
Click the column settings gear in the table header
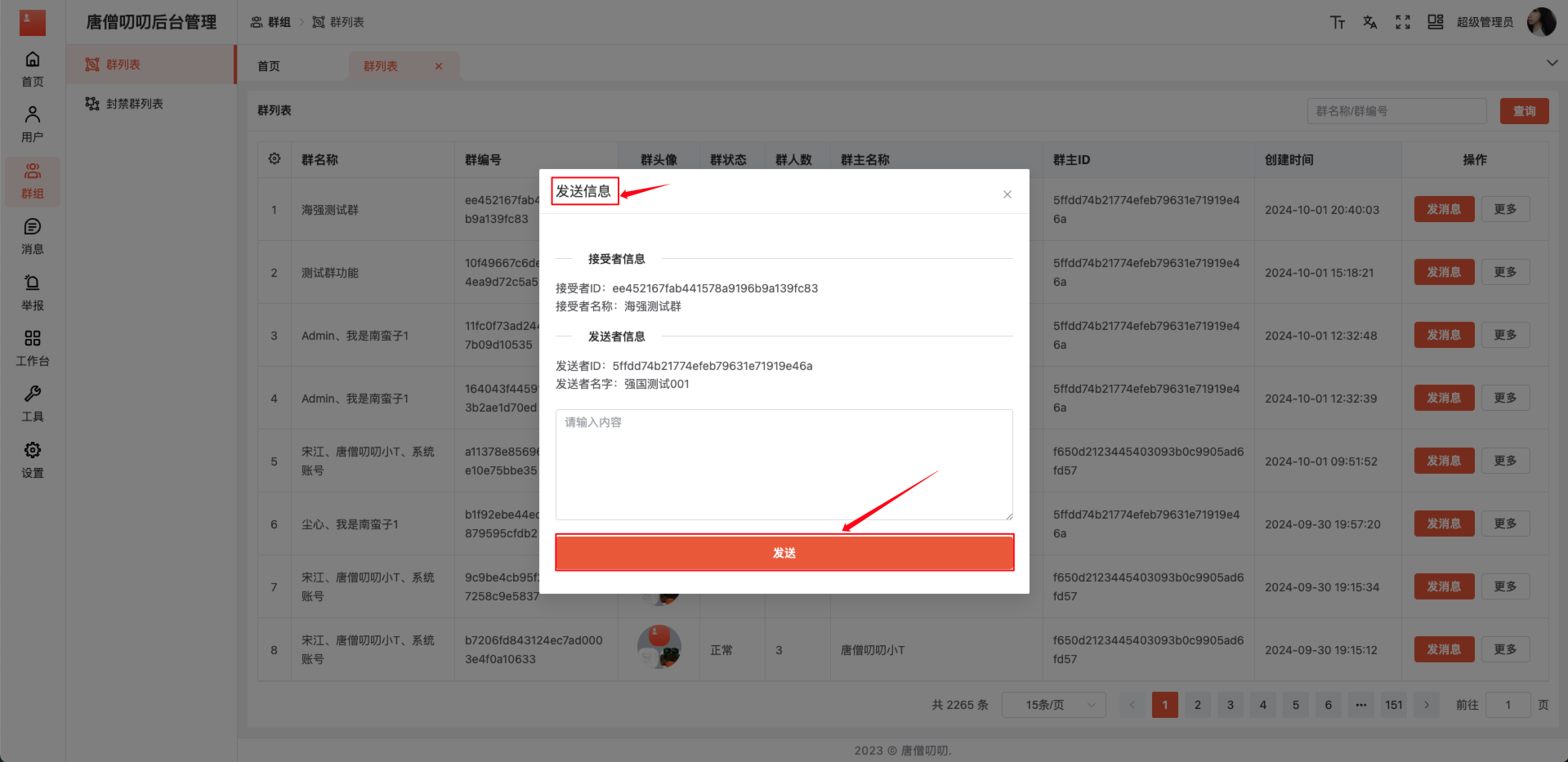click(x=274, y=158)
